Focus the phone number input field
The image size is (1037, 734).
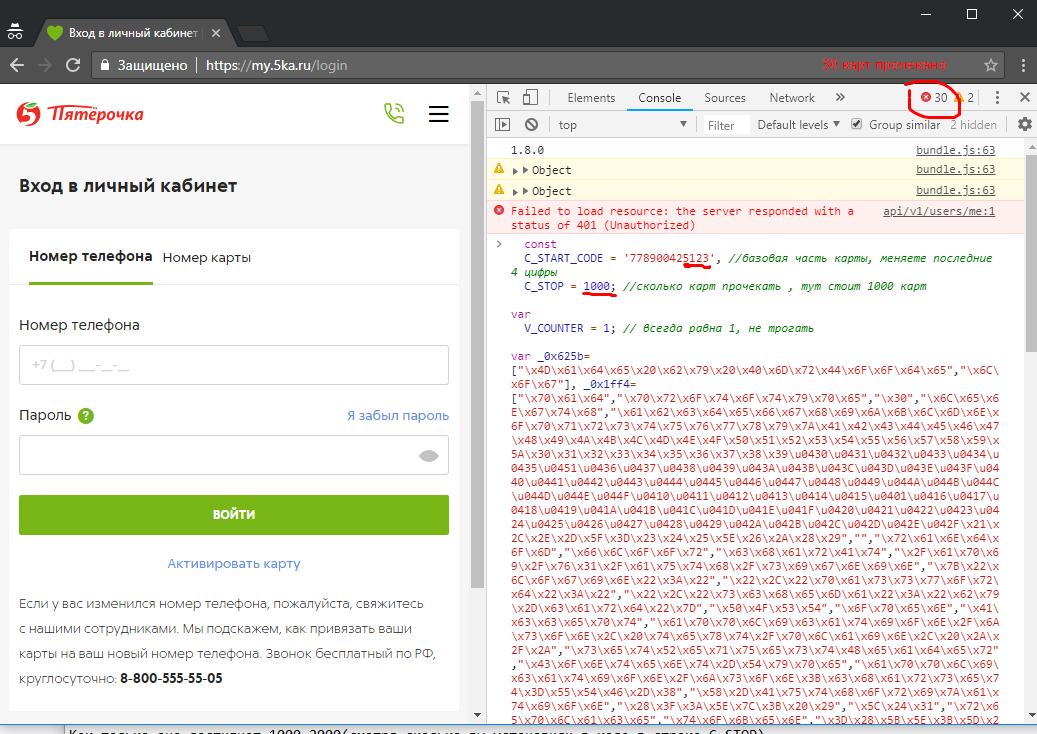pos(234,365)
